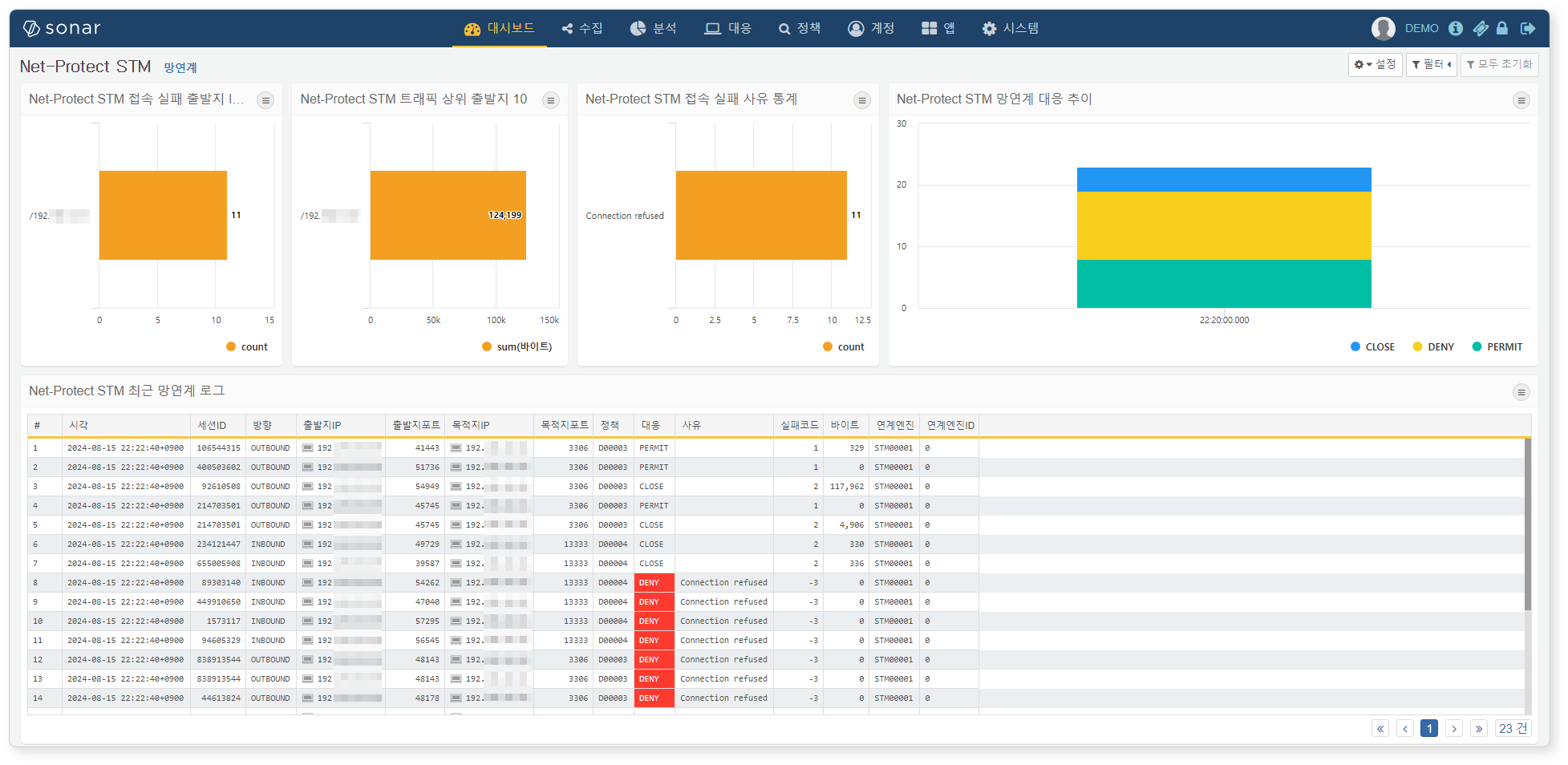
Task: Open the 설정 settings dropdown
Action: [x=1375, y=64]
